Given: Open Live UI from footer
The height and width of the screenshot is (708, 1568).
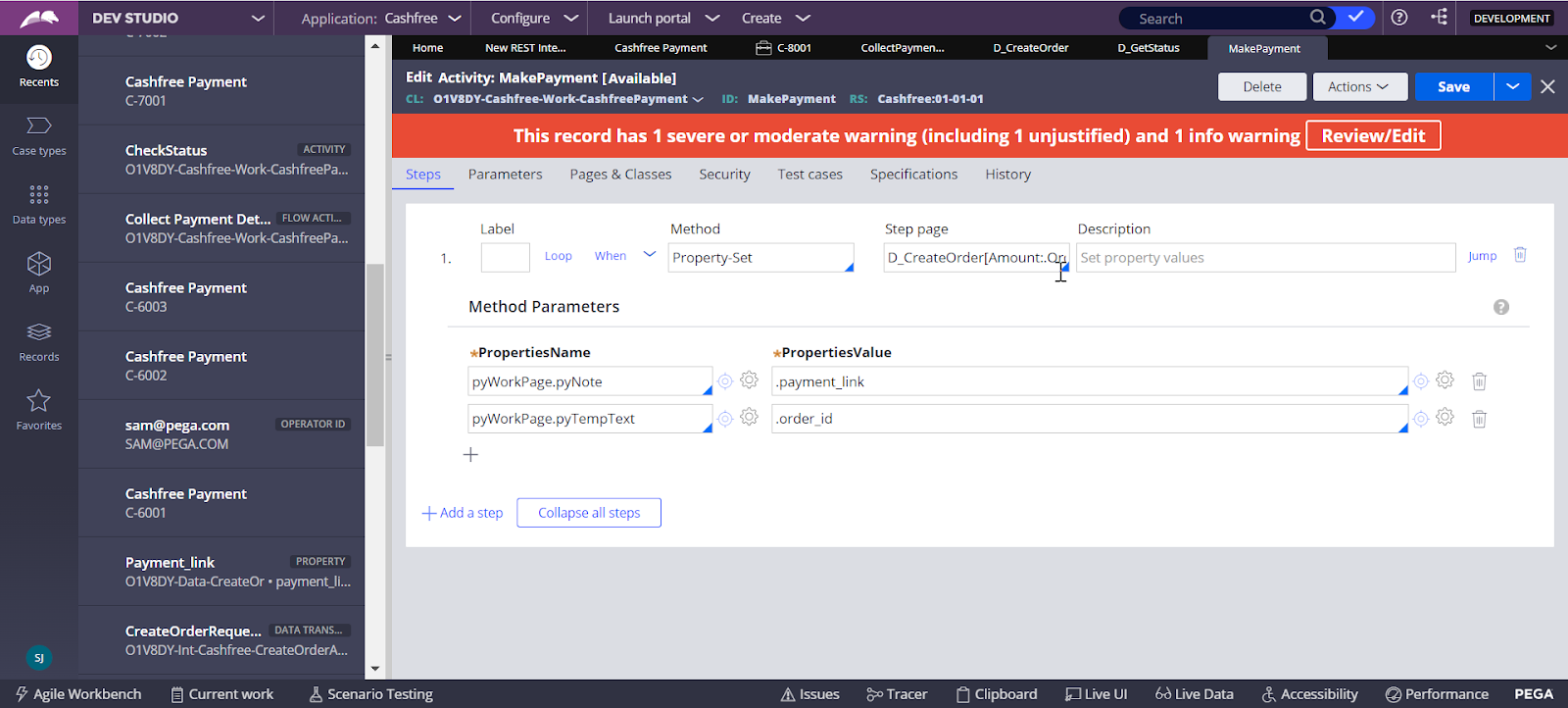Looking at the screenshot, I should tap(1097, 694).
